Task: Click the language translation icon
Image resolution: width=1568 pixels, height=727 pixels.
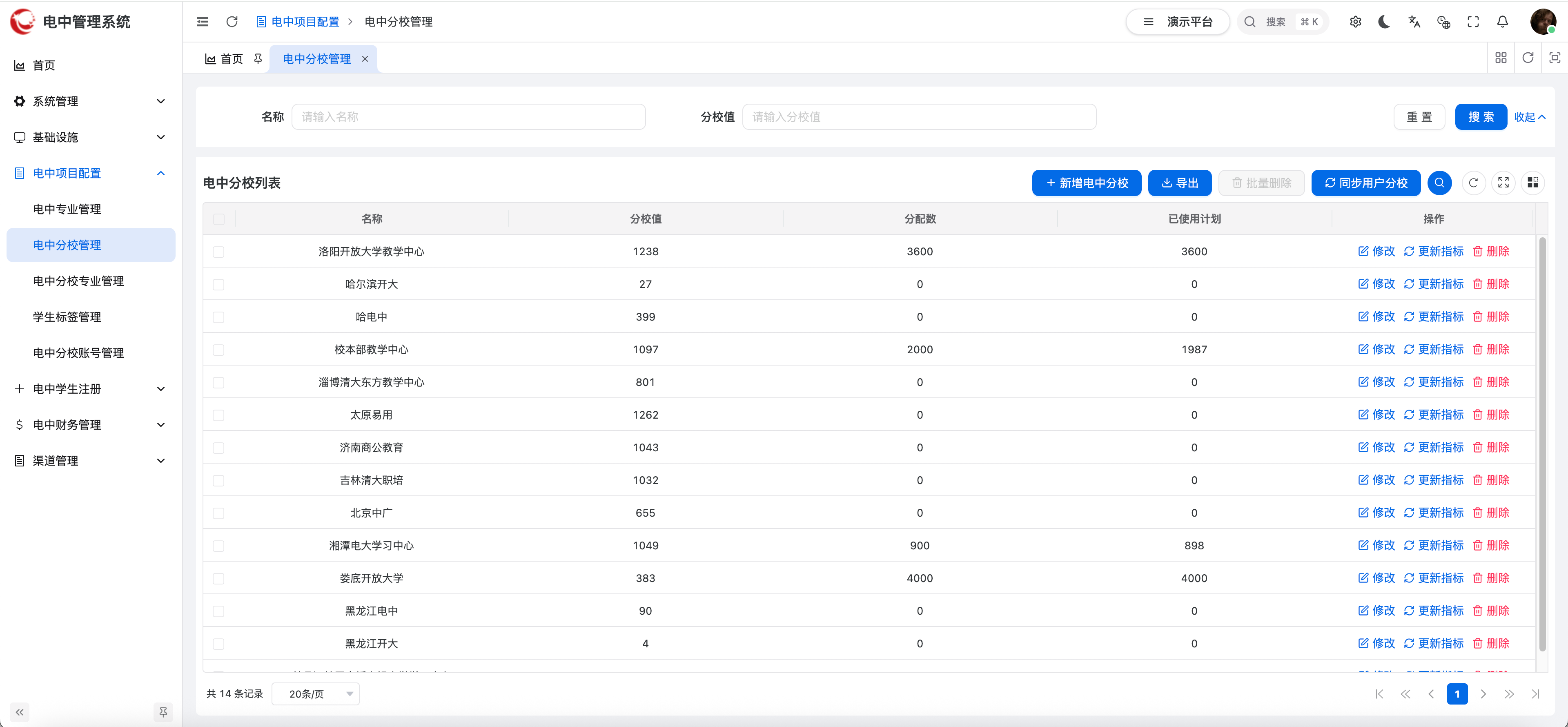Action: point(1413,21)
